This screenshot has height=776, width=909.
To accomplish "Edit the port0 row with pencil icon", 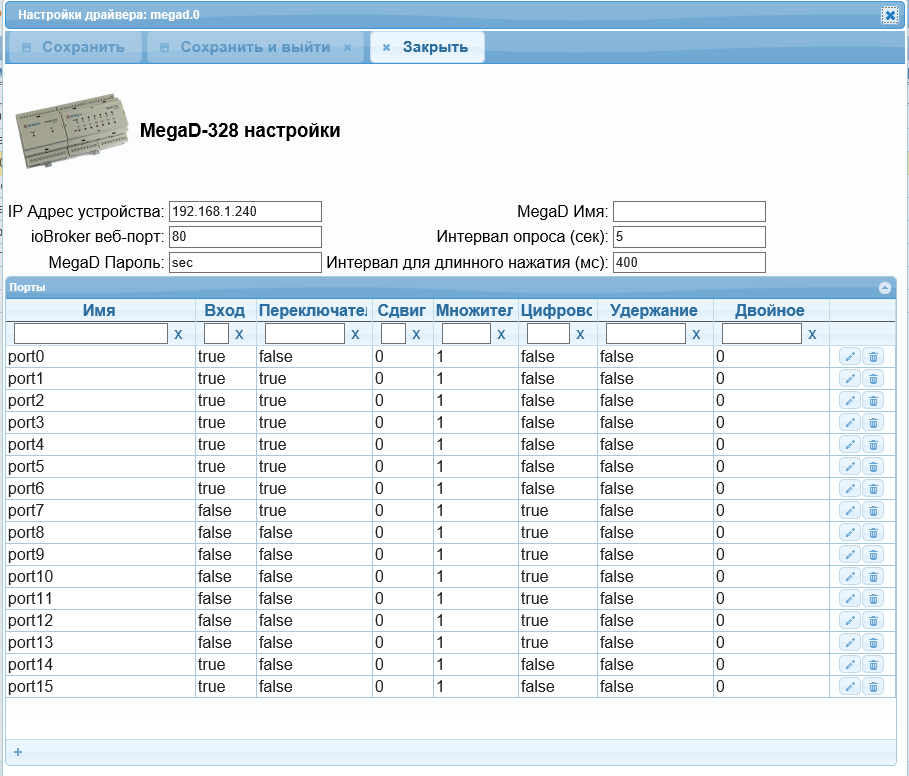I will (849, 356).
